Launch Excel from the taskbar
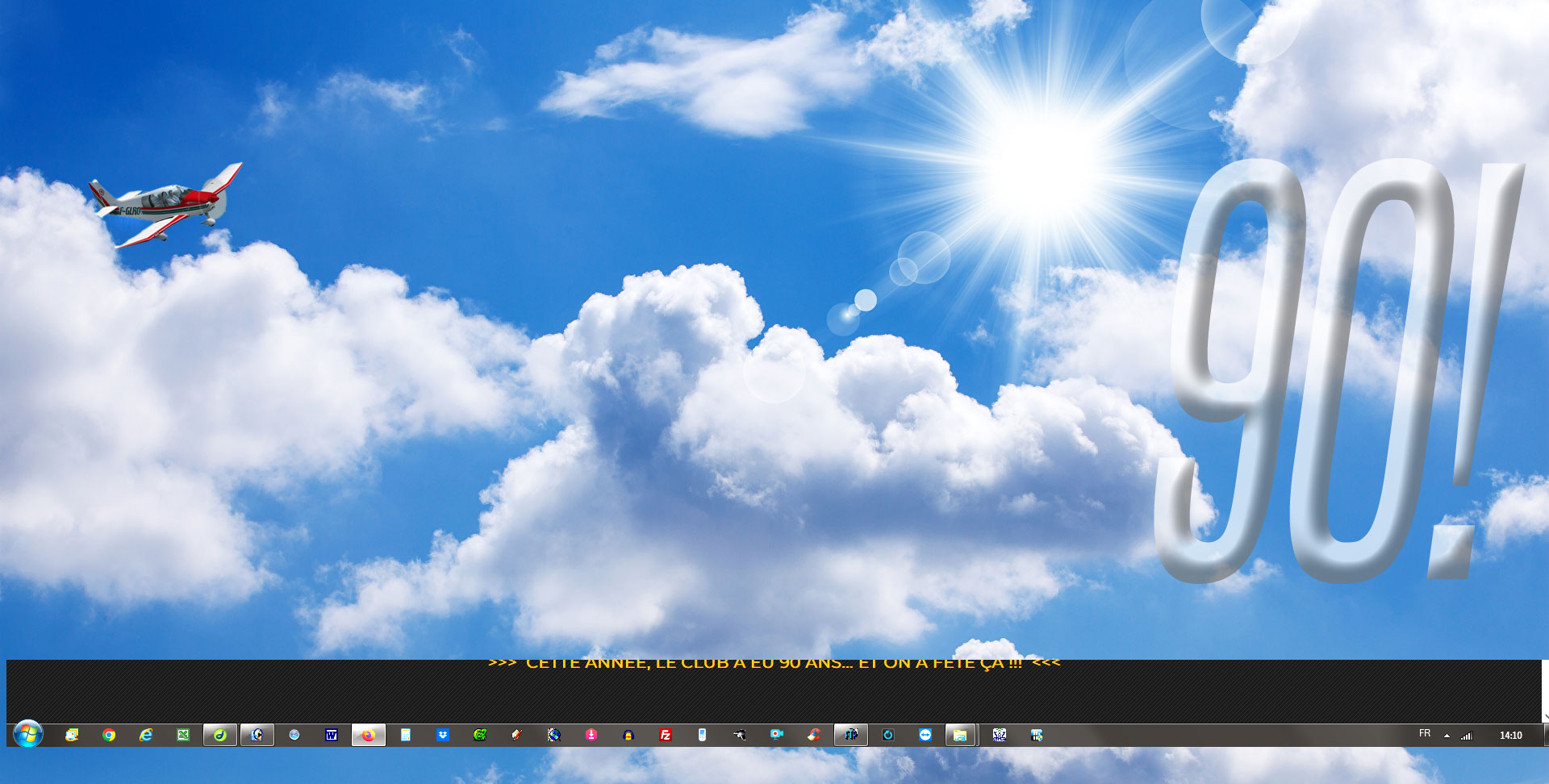The width and height of the screenshot is (1549, 784). [183, 735]
